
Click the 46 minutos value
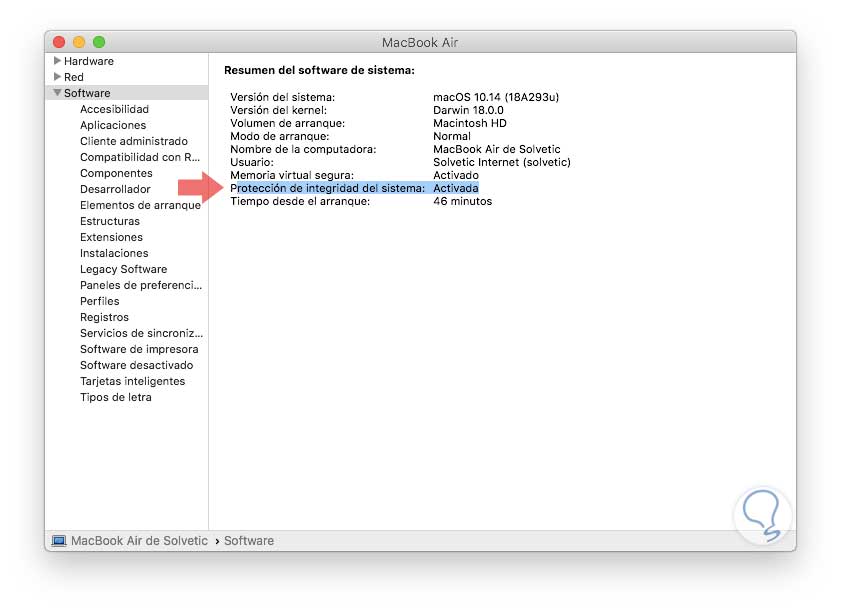tap(462, 201)
